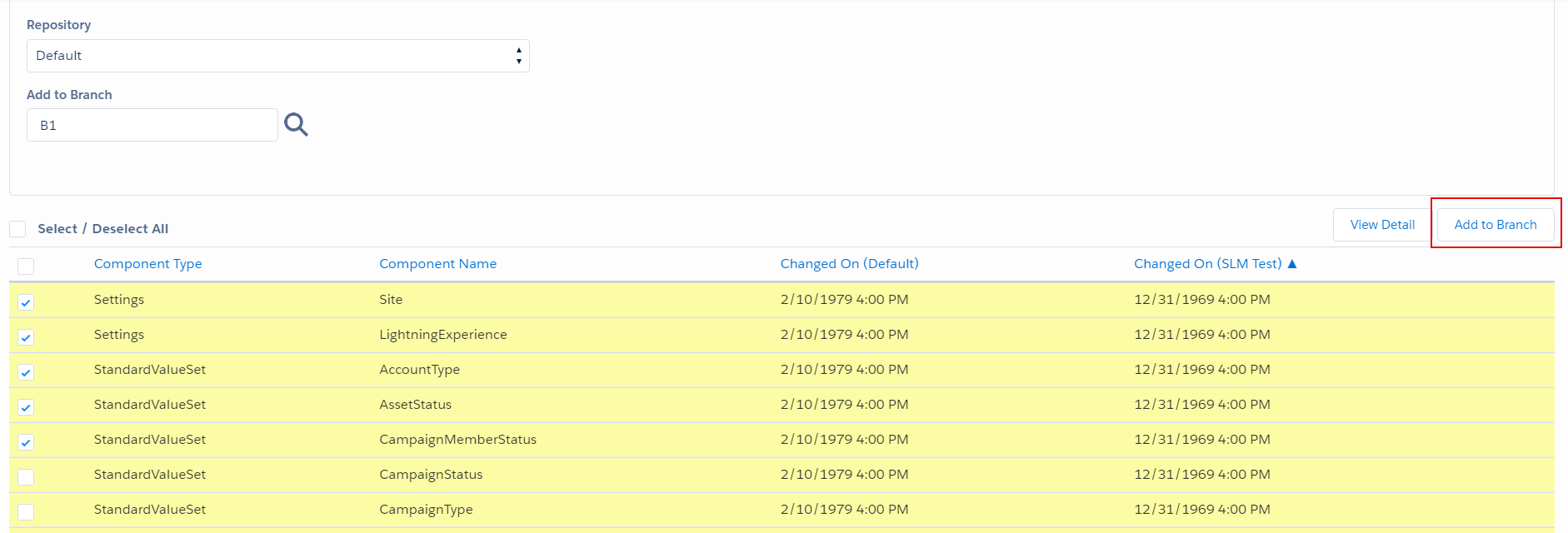Click the 'Select / Deselect All' label

tap(103, 229)
